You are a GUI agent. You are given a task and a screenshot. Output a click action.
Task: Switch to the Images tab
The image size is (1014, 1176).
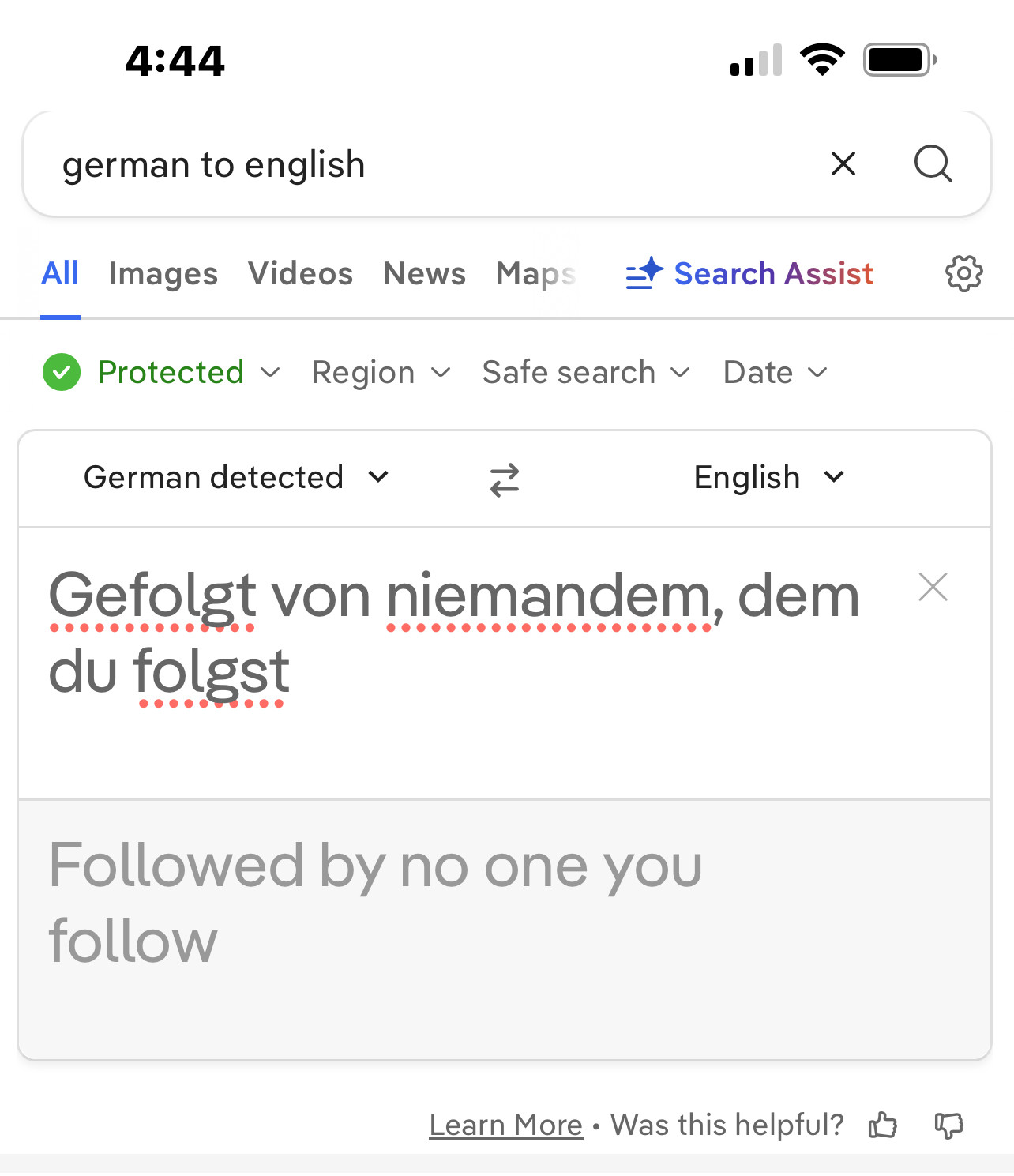pos(163,274)
